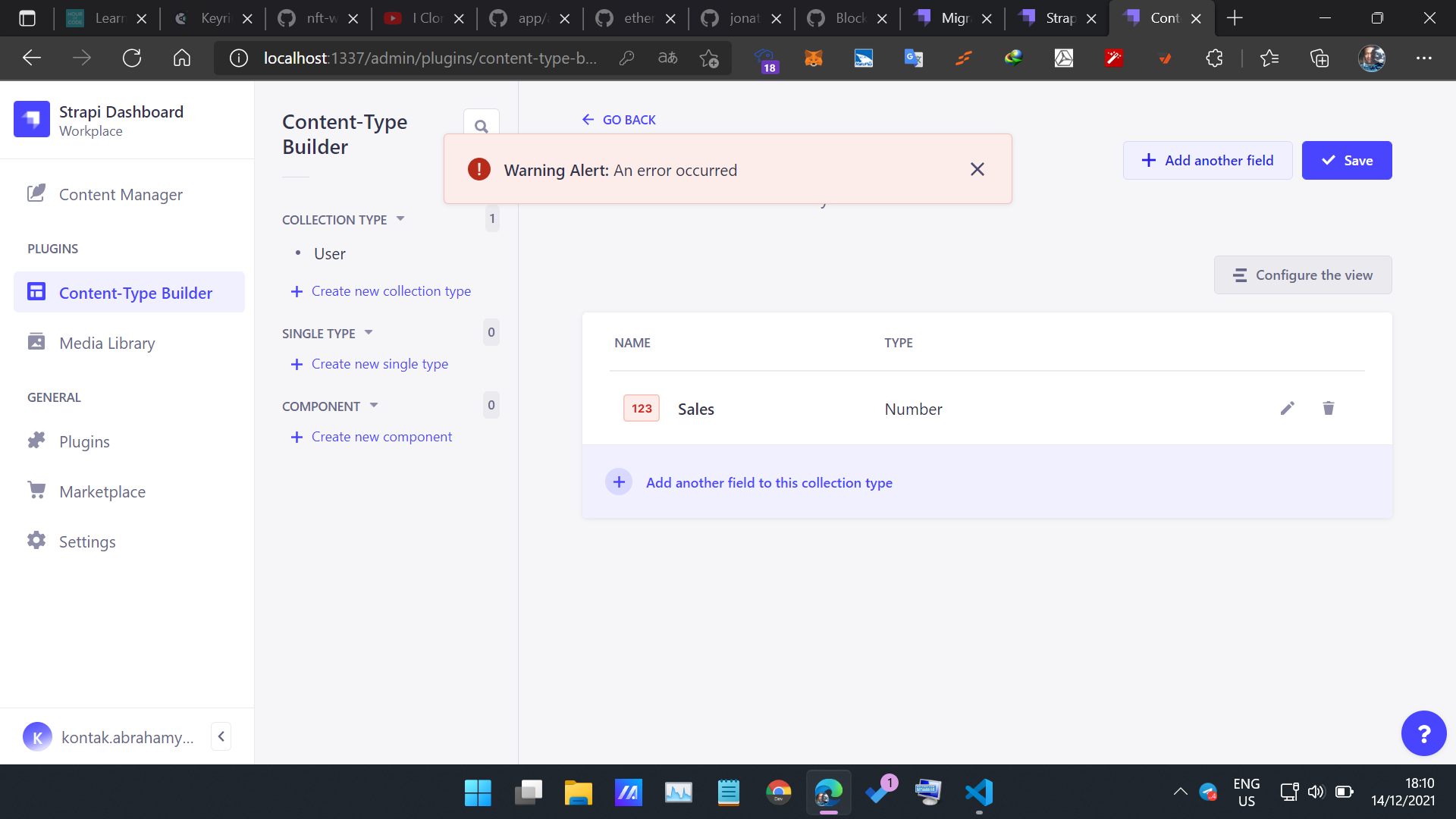Collapse the SINGLE TYPE section
1456x819 pixels.
click(x=369, y=332)
